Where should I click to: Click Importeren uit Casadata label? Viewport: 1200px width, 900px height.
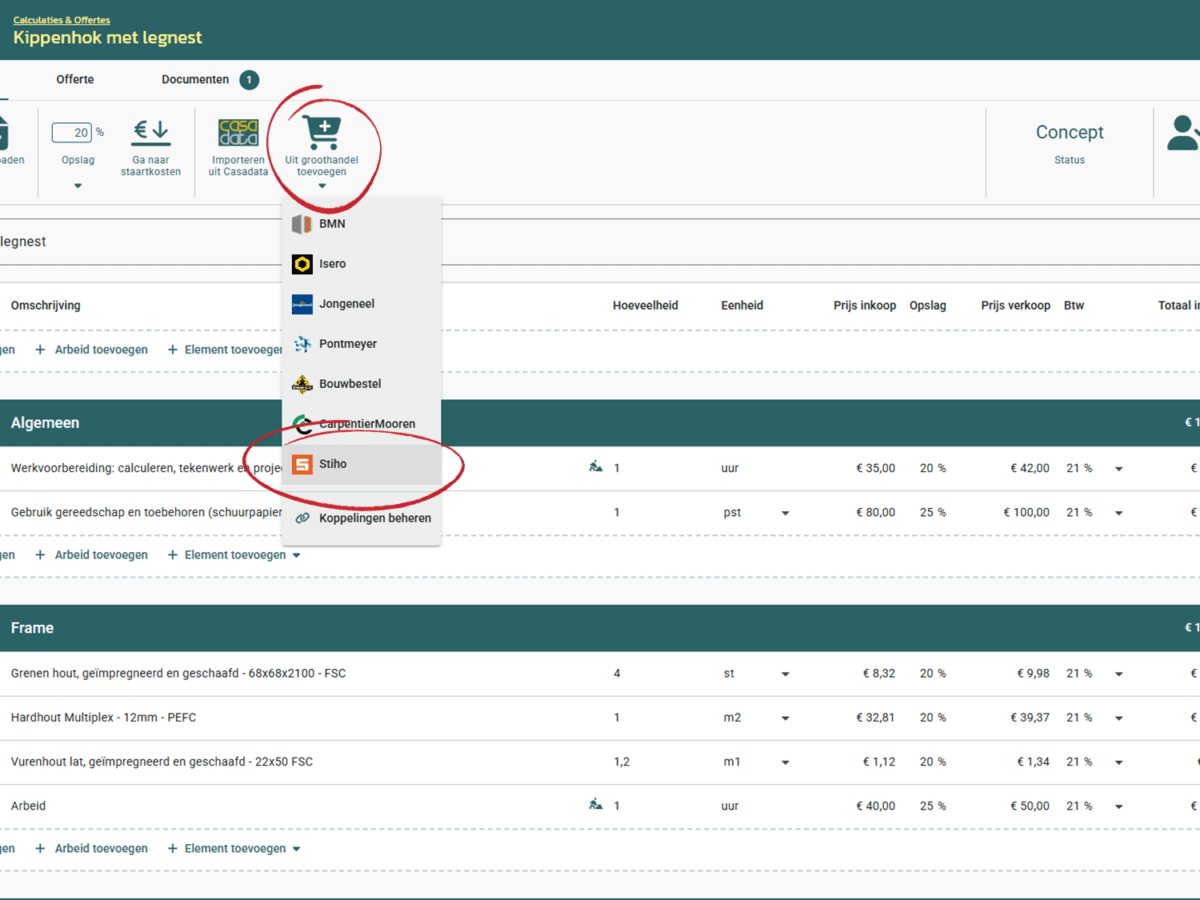pos(238,166)
